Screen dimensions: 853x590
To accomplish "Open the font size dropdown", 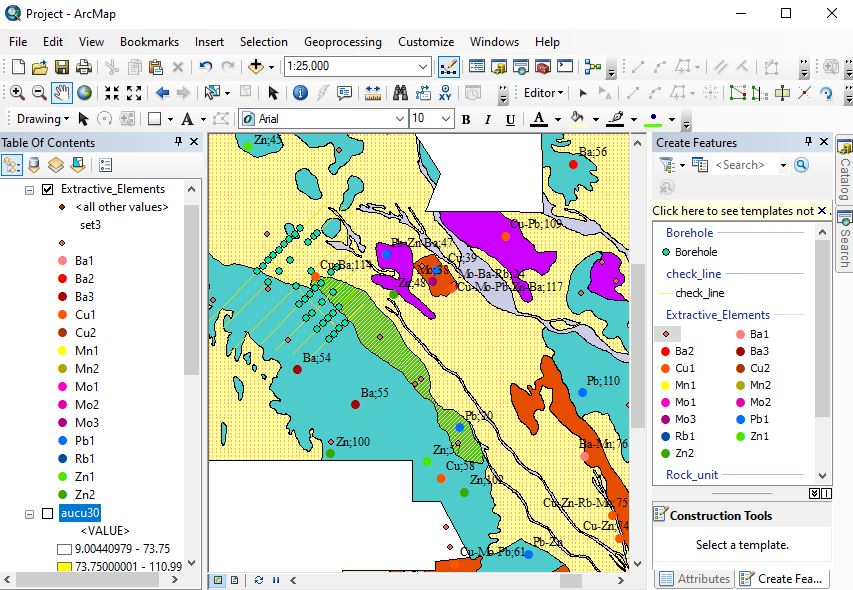I will 446,119.
